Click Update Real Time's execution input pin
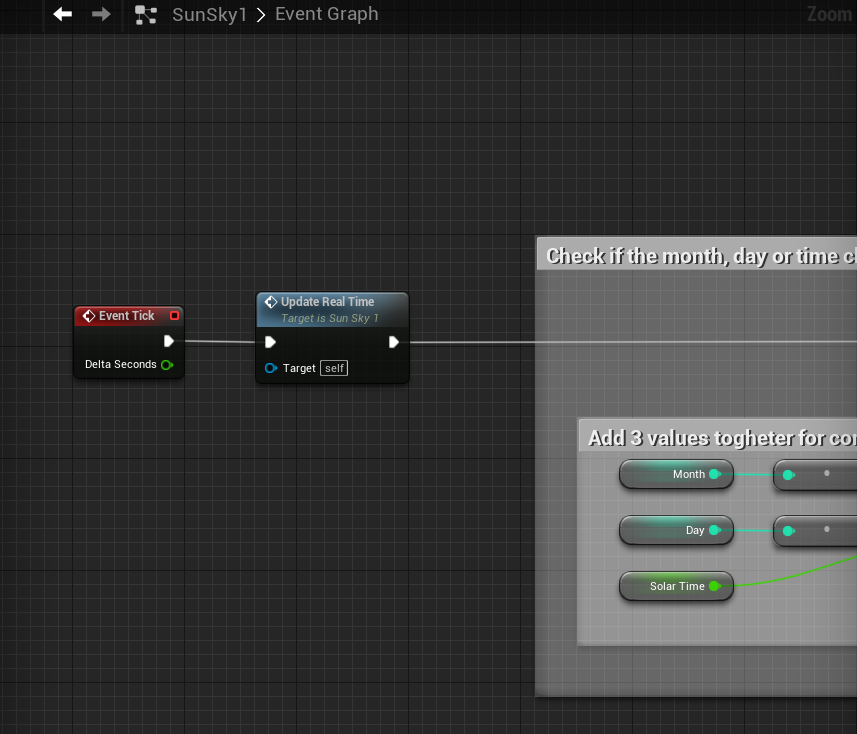 pyautogui.click(x=270, y=342)
